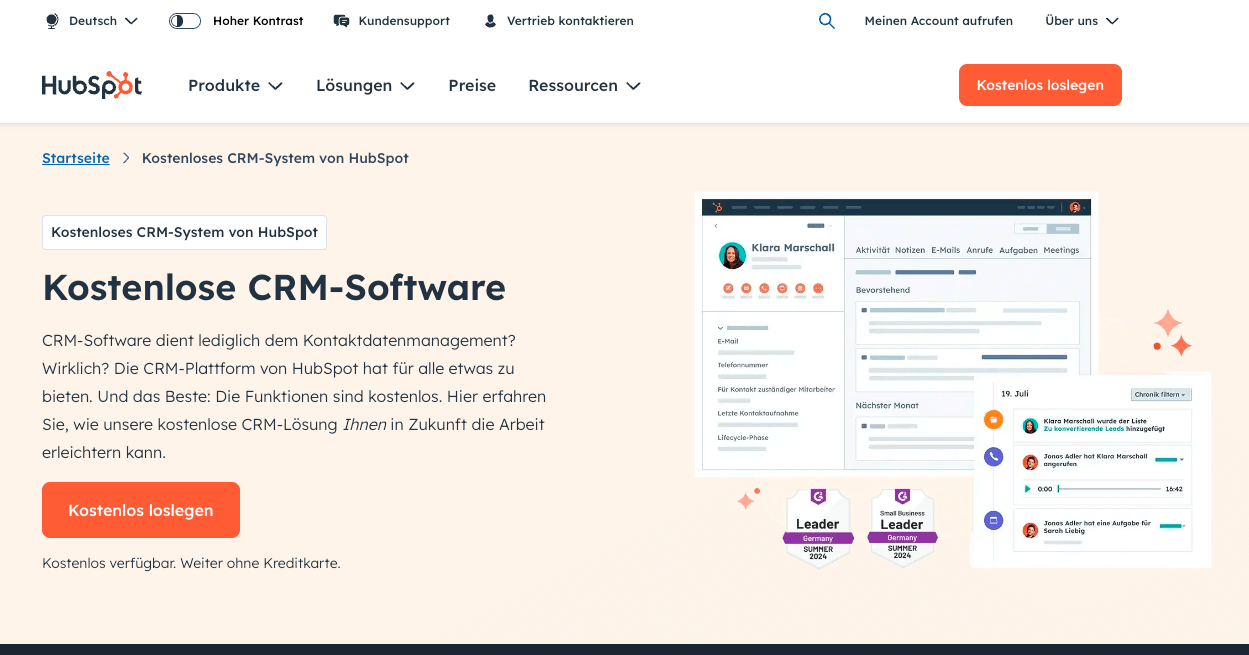Click the phone call icon under Klara Marschall
This screenshot has height=655, width=1249.
tap(764, 289)
